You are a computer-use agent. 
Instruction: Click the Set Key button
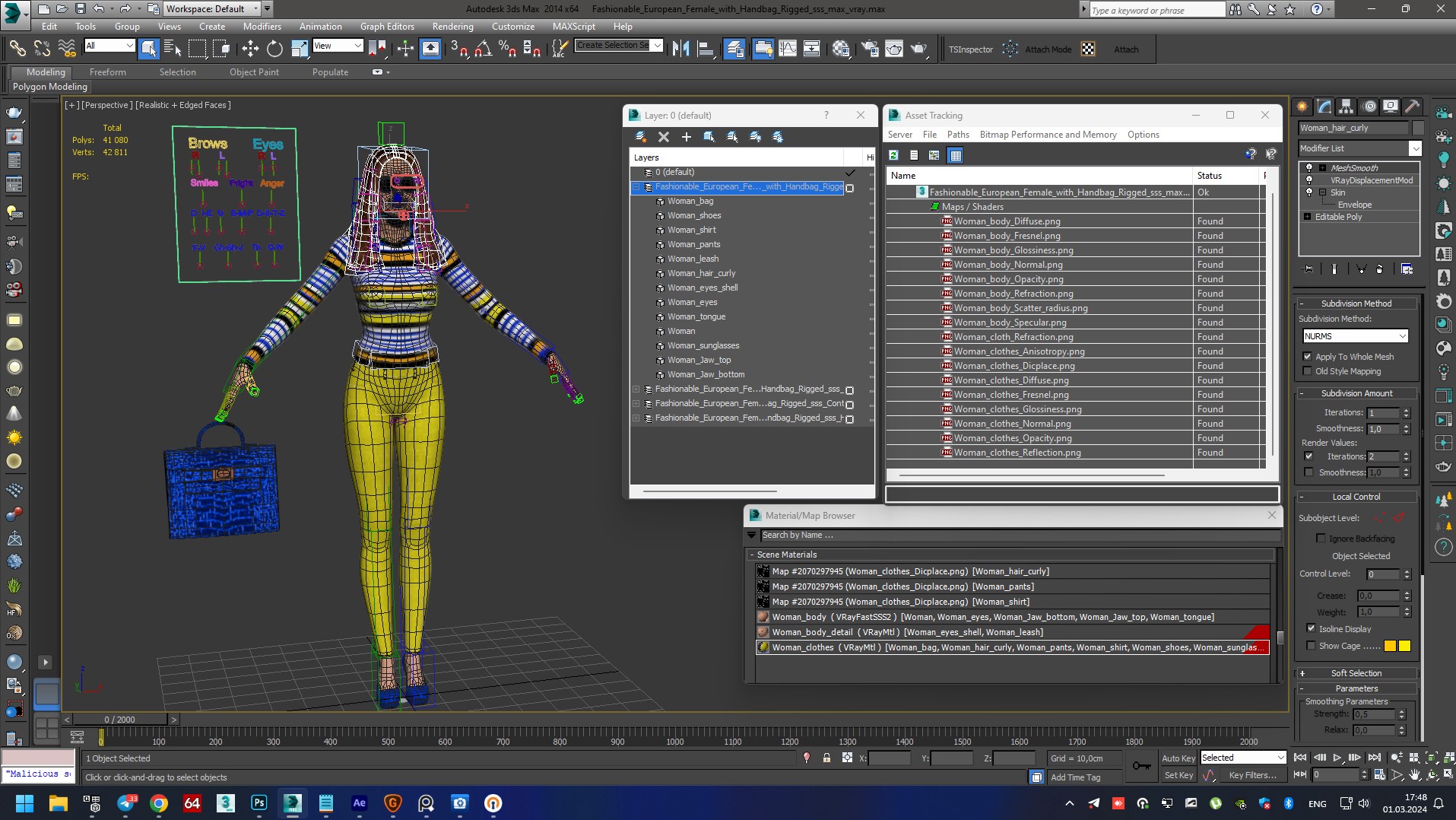point(1178,775)
